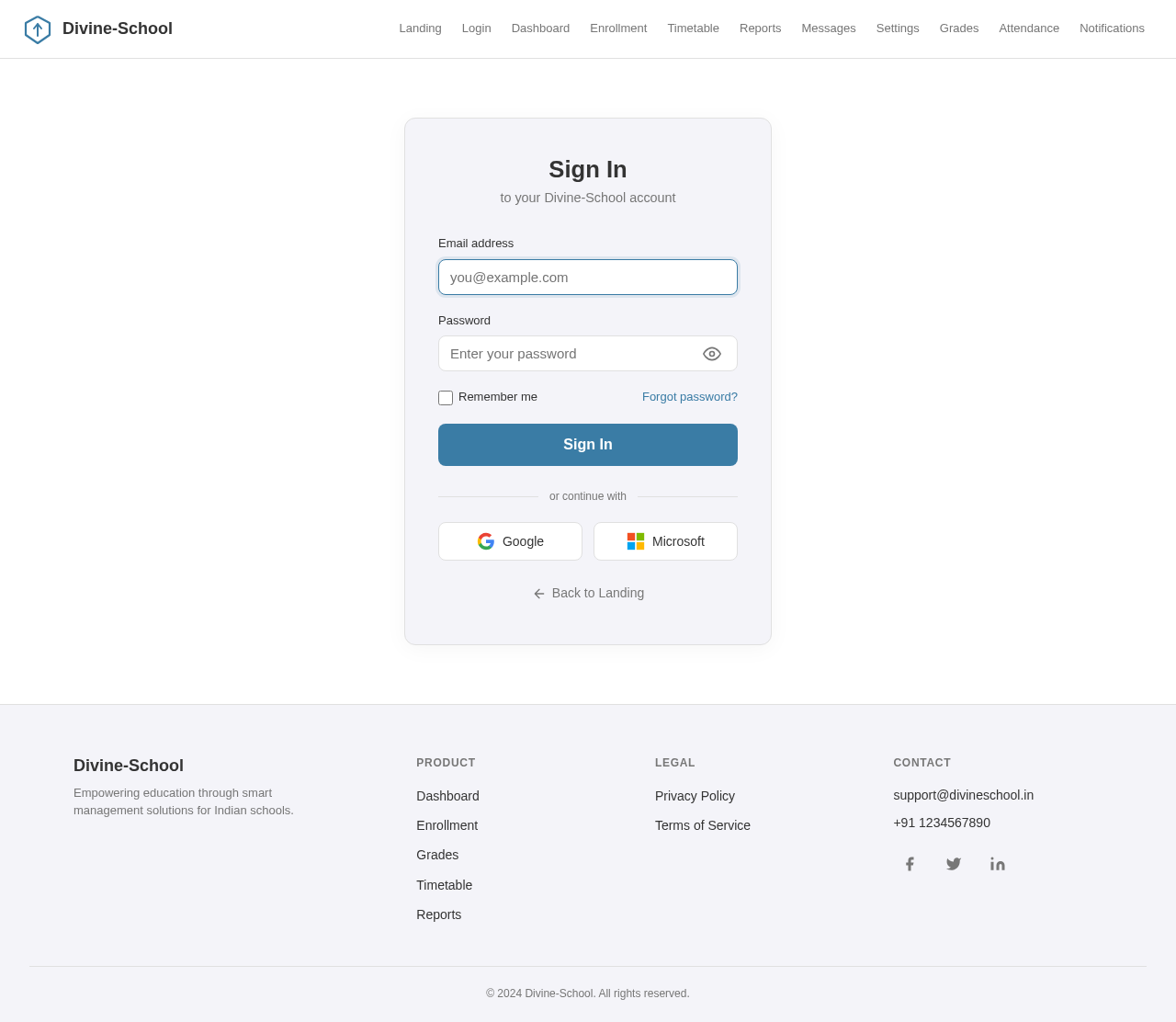Open the Terms of Service footer link
The image size is (1176, 1022).
click(703, 825)
